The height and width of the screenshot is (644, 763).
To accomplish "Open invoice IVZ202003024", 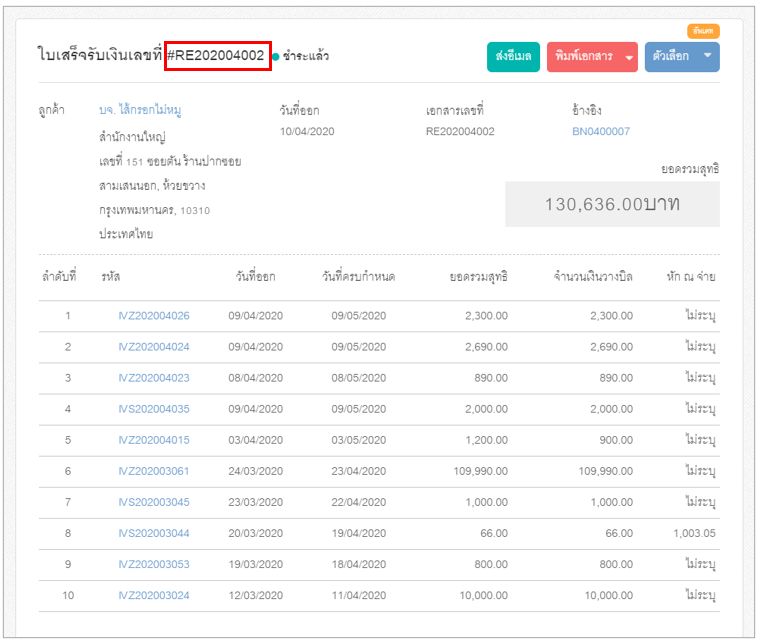I will coord(154,596).
